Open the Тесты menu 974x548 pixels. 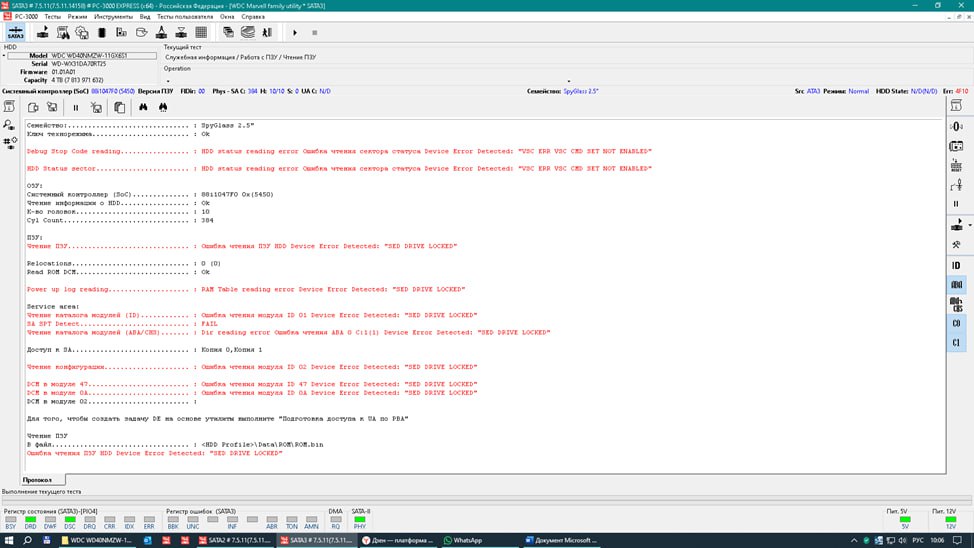tap(53, 17)
